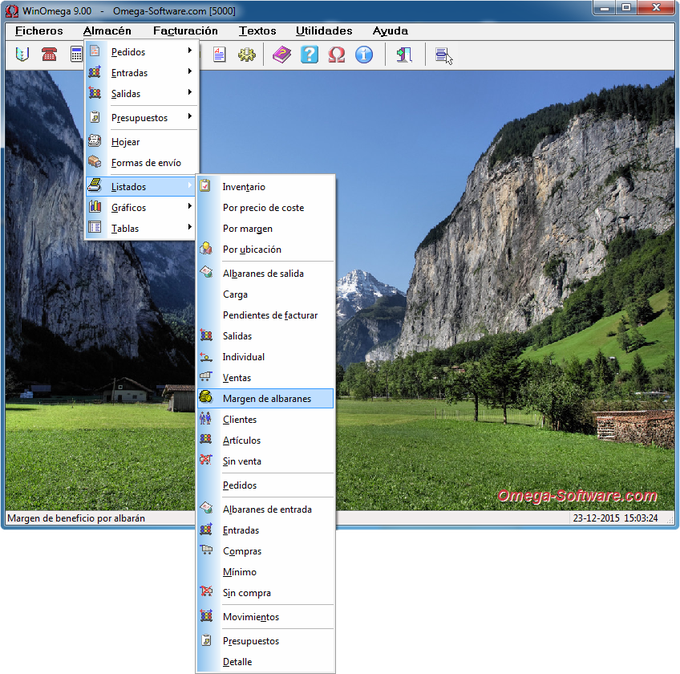Click the Tablas table icon
Screen dimensions: 680x674
pos(95,227)
